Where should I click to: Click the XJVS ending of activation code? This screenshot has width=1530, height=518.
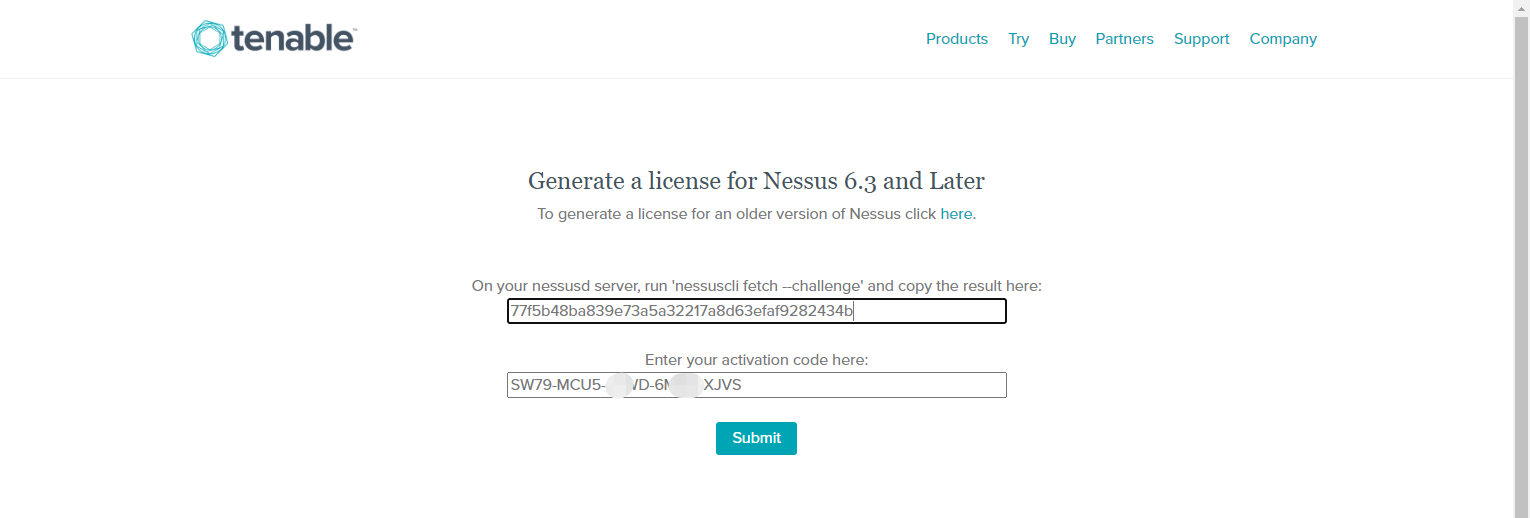722,385
